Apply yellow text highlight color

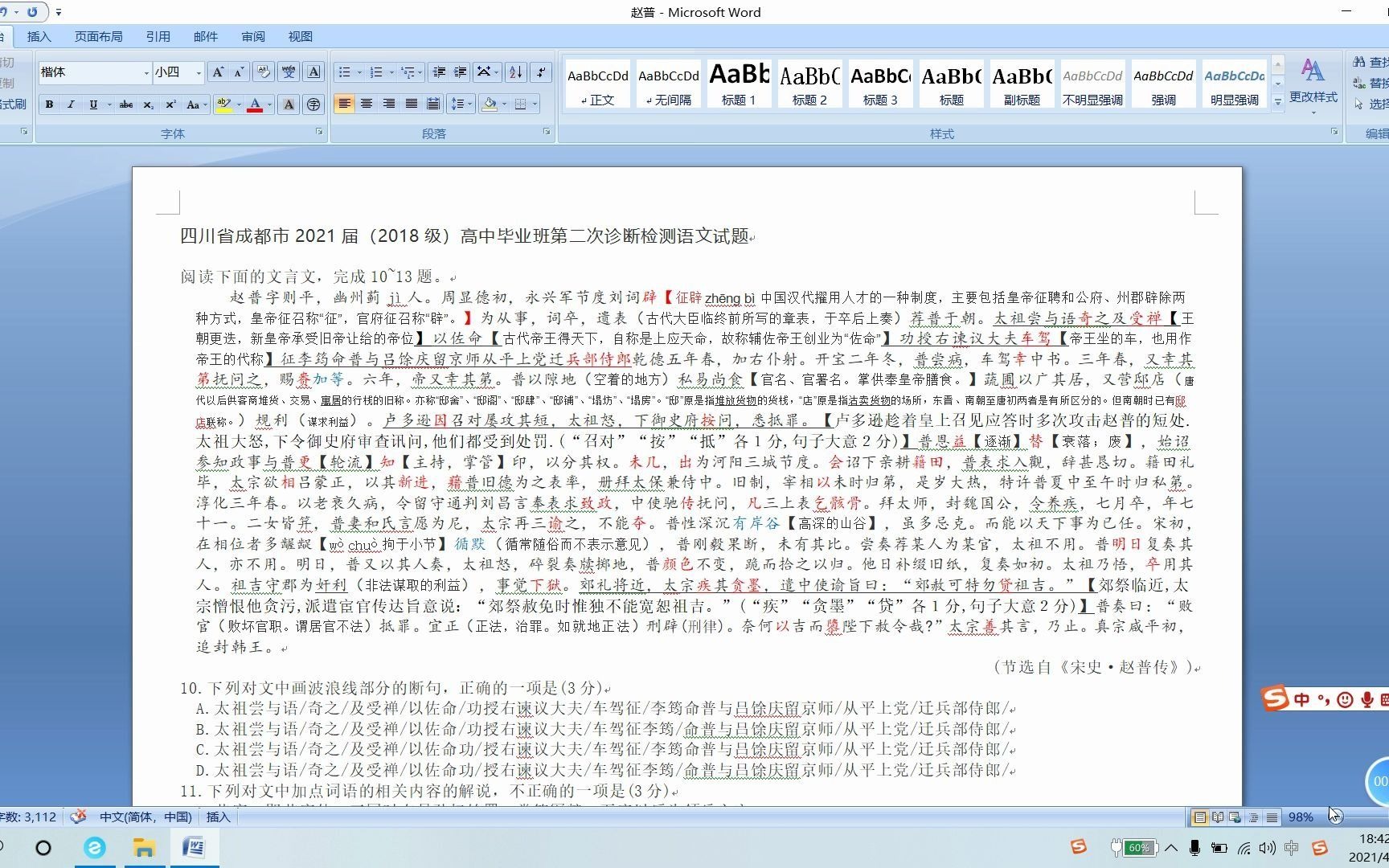(224, 104)
